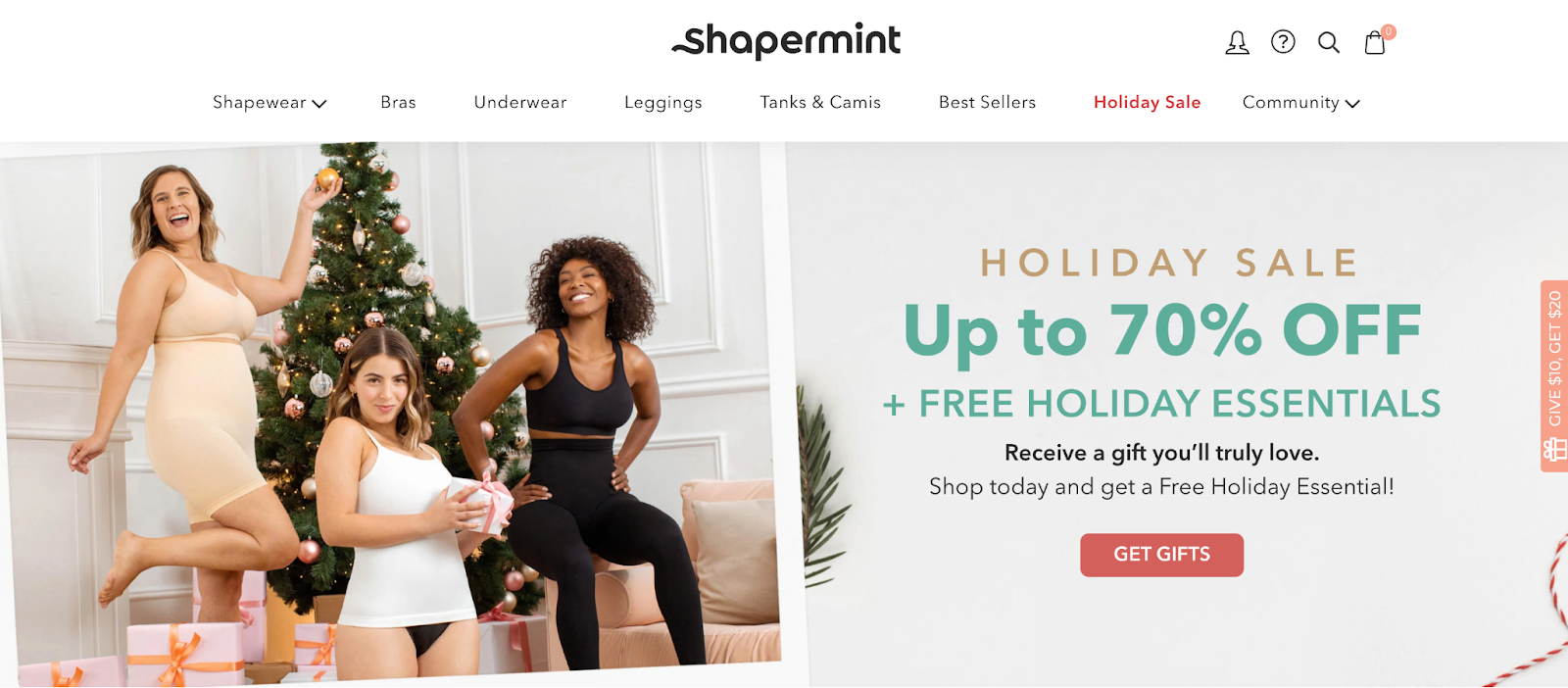View Best Sellers page
The height and width of the screenshot is (688, 1568).
click(x=987, y=102)
